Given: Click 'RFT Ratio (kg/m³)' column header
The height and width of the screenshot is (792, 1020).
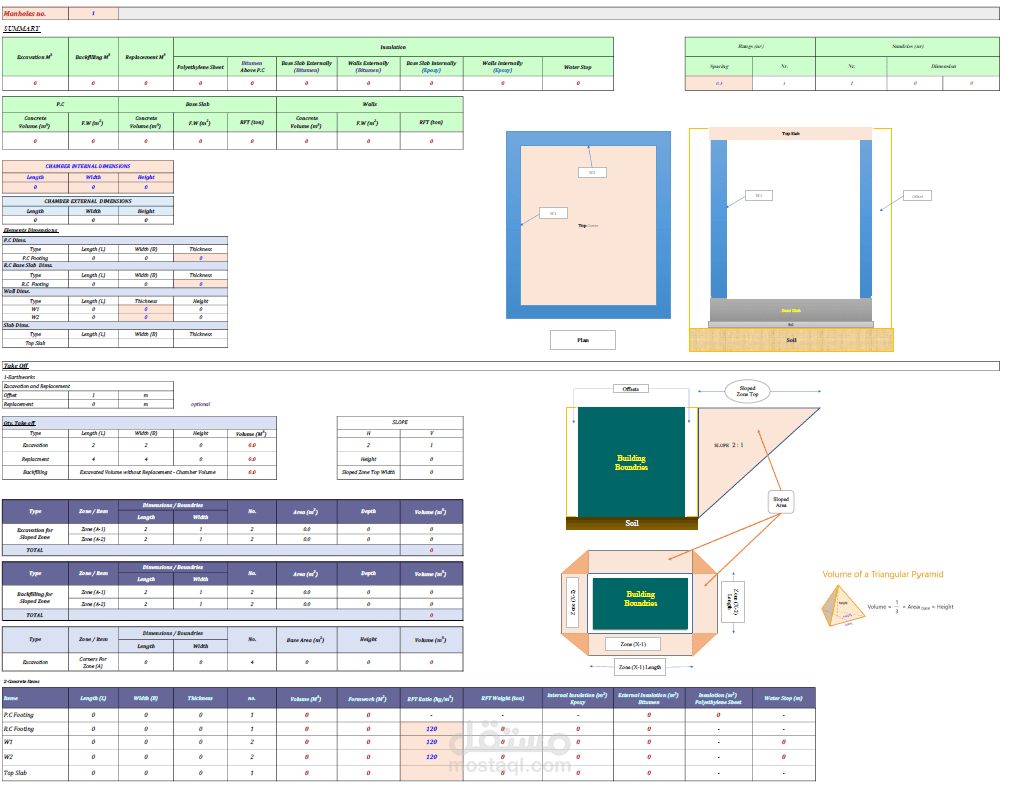Looking at the screenshot, I should point(431,698).
